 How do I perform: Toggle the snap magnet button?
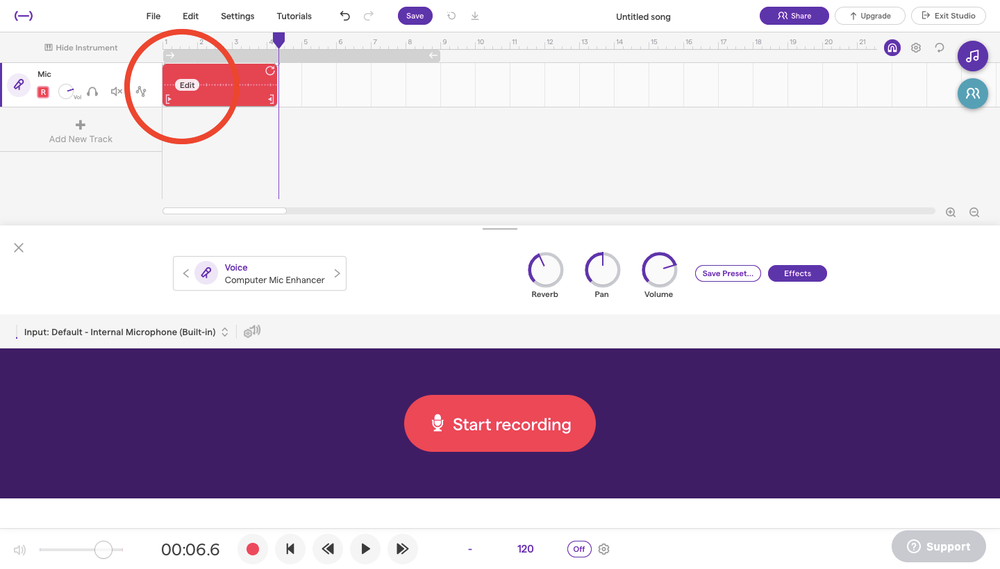pyautogui.click(x=892, y=48)
